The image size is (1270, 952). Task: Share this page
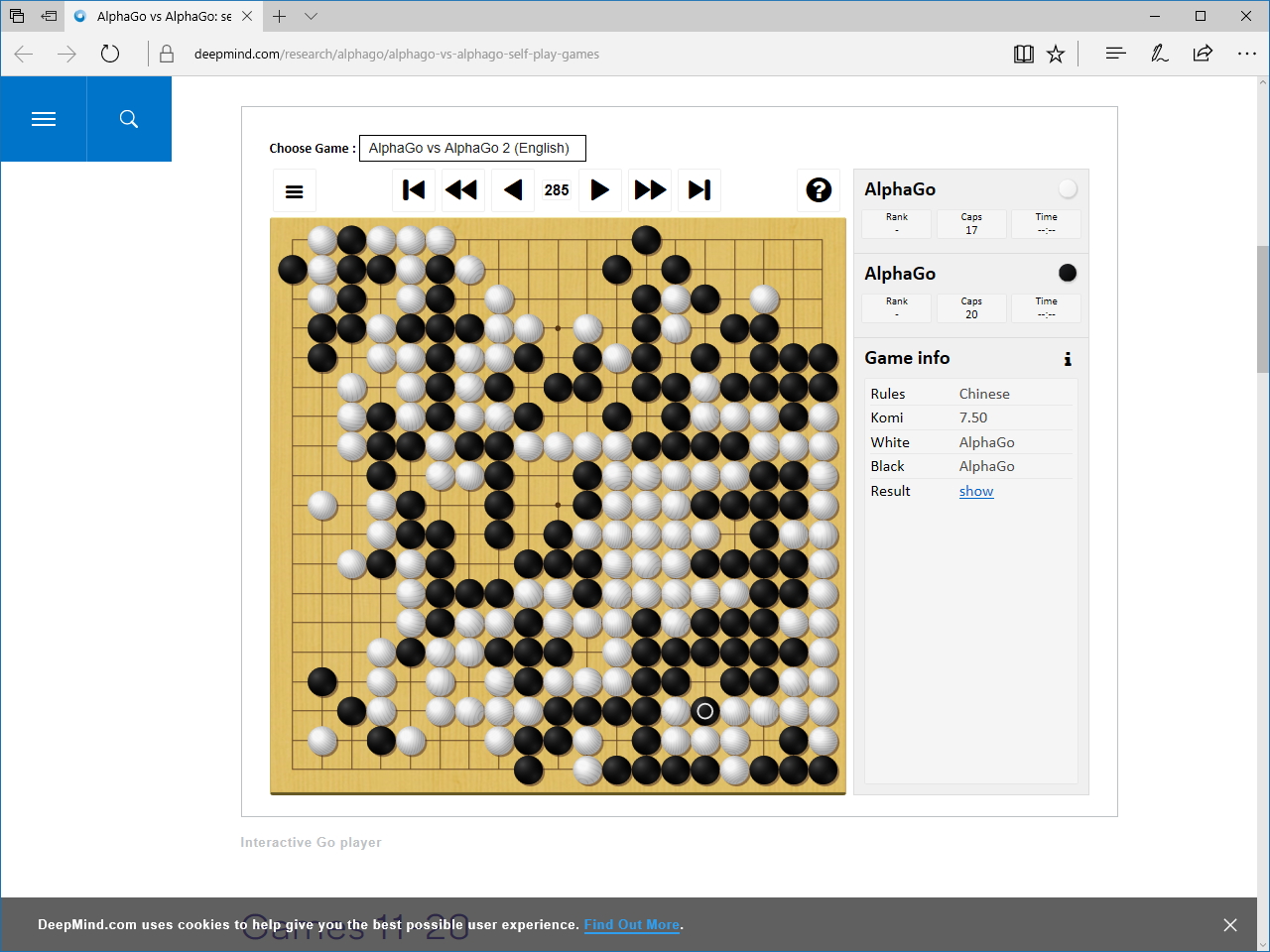pos(1203,54)
